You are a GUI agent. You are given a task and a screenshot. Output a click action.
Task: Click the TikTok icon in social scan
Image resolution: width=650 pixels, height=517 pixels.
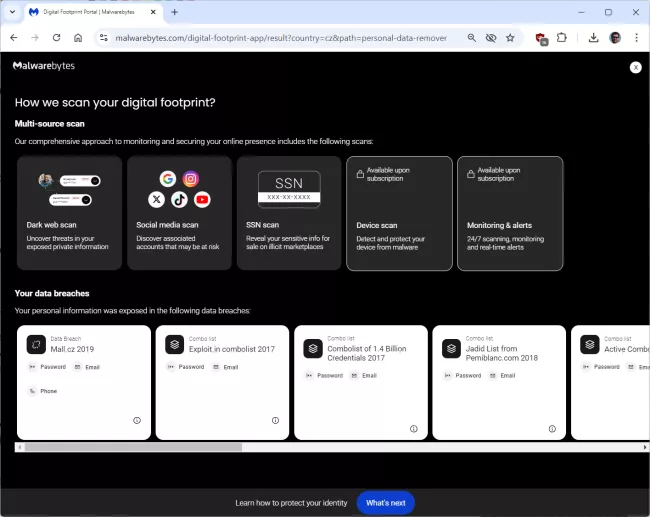tap(179, 199)
